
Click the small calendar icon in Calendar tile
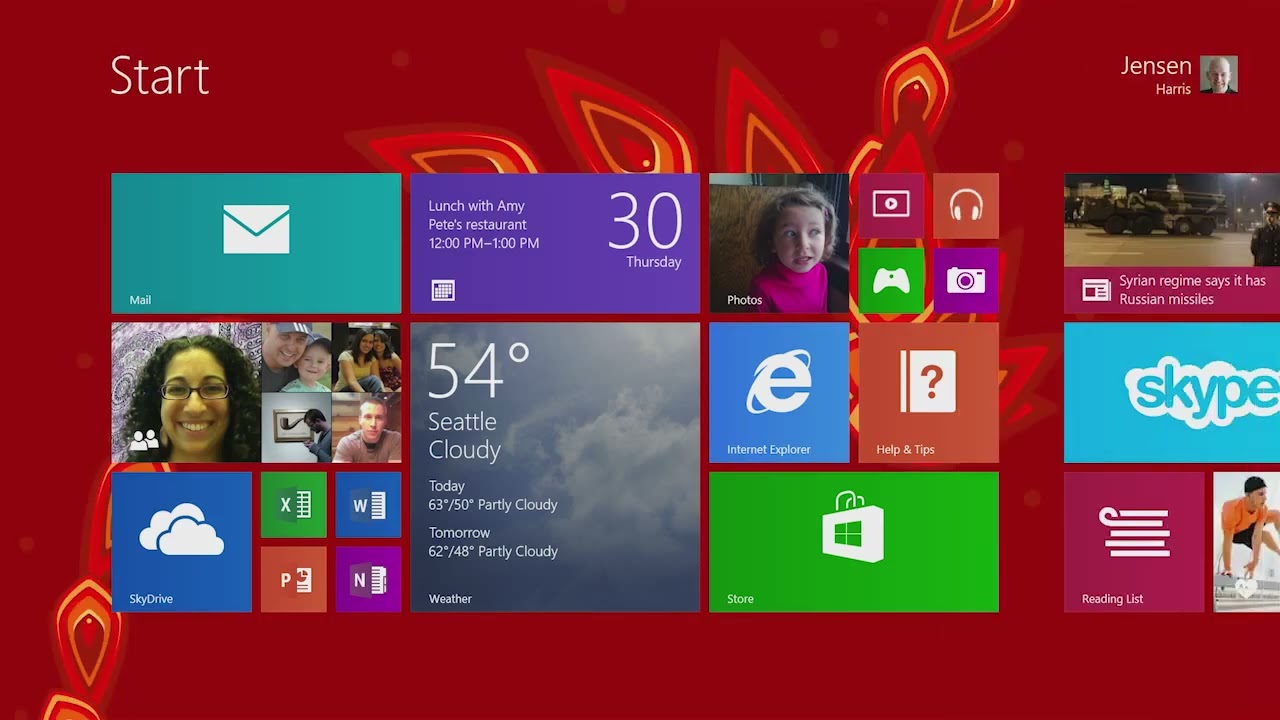click(x=443, y=290)
